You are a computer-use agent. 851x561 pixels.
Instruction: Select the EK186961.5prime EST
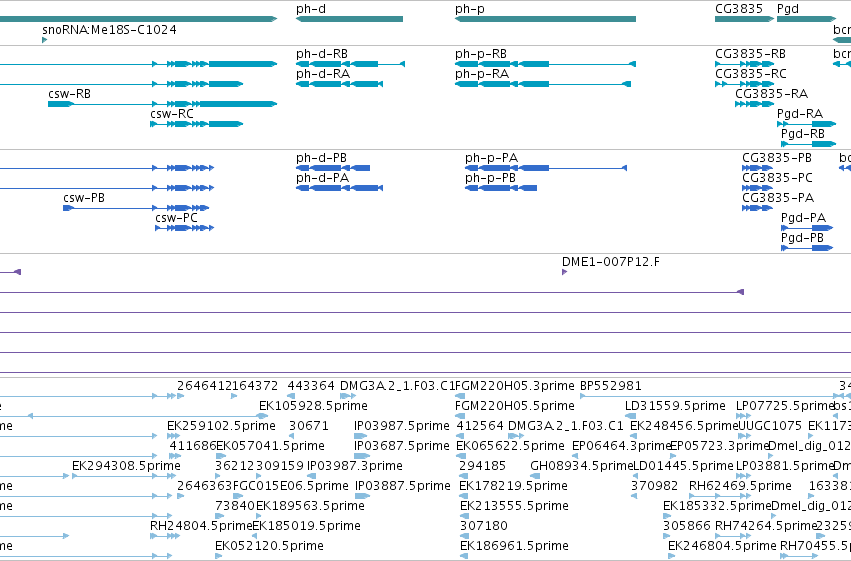coord(465,556)
